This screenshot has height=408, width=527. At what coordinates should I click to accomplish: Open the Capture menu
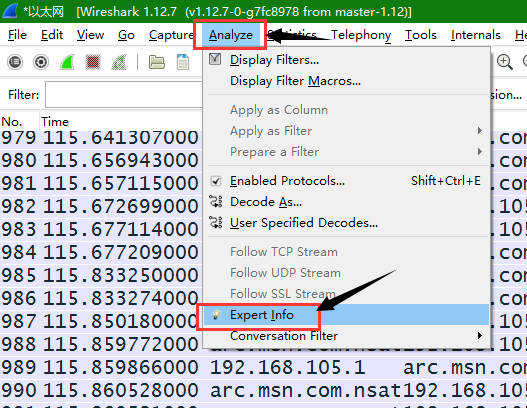171,35
